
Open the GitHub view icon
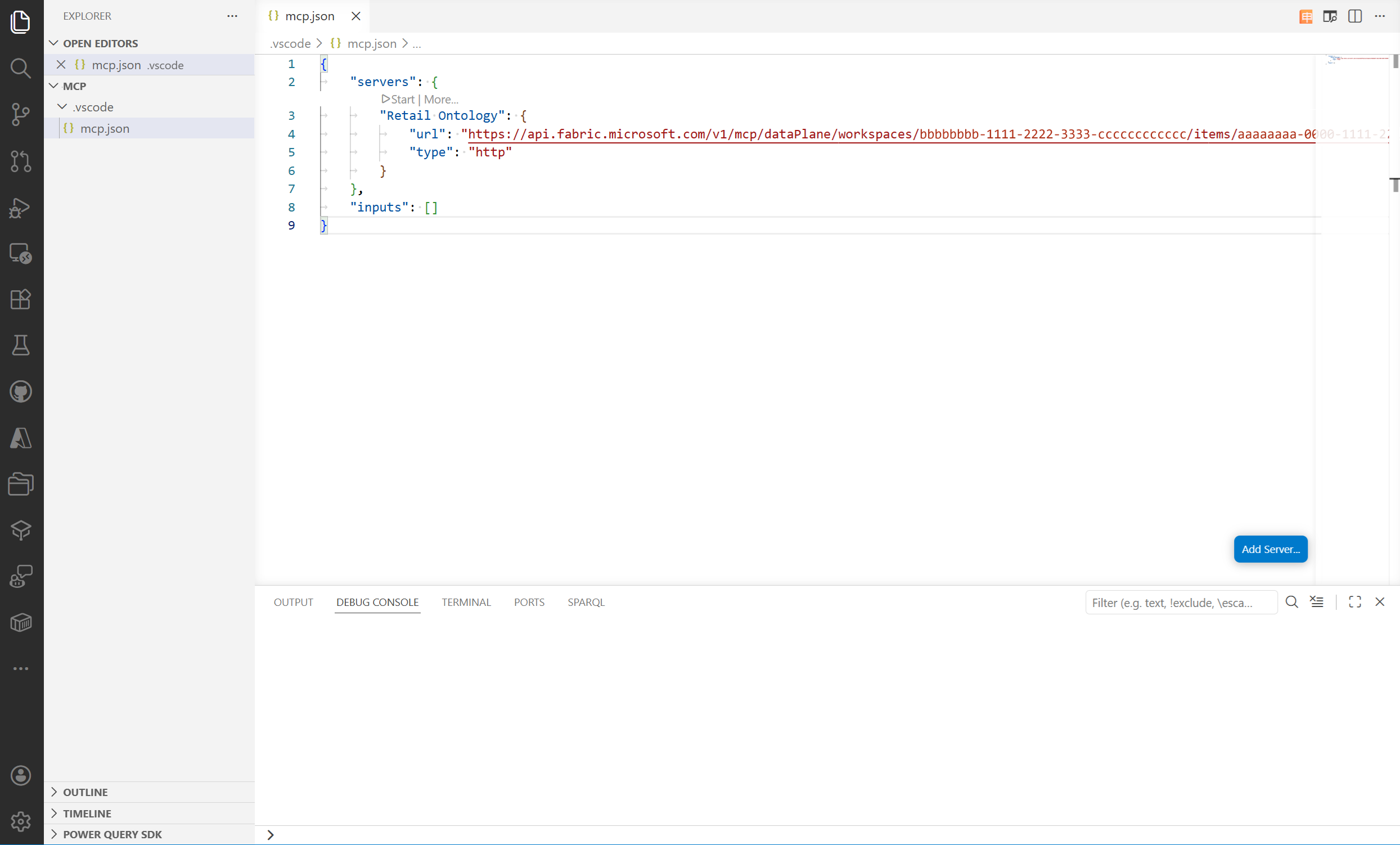(x=21, y=392)
